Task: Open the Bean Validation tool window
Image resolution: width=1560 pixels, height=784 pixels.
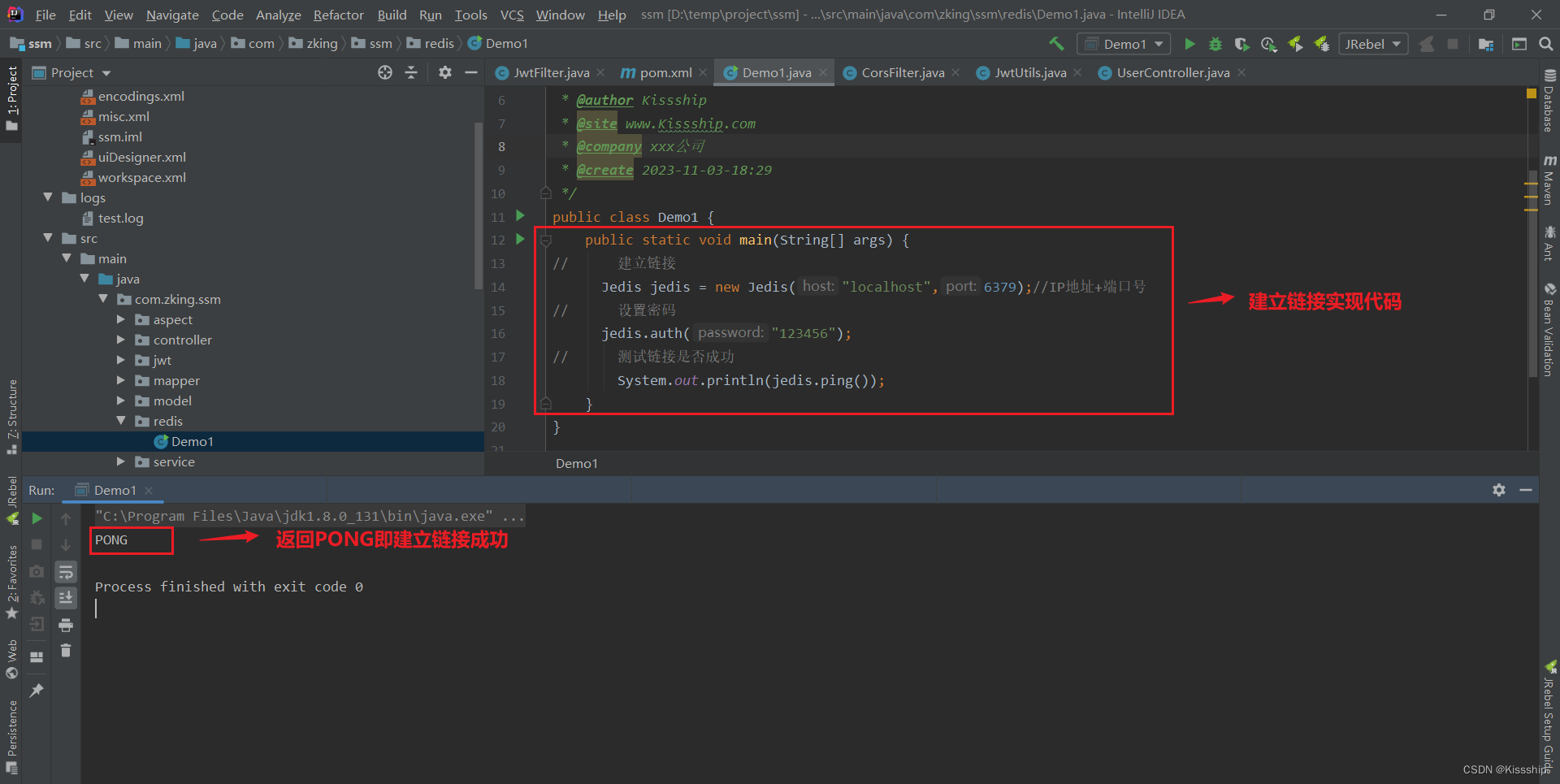Action: pyautogui.click(x=1549, y=330)
